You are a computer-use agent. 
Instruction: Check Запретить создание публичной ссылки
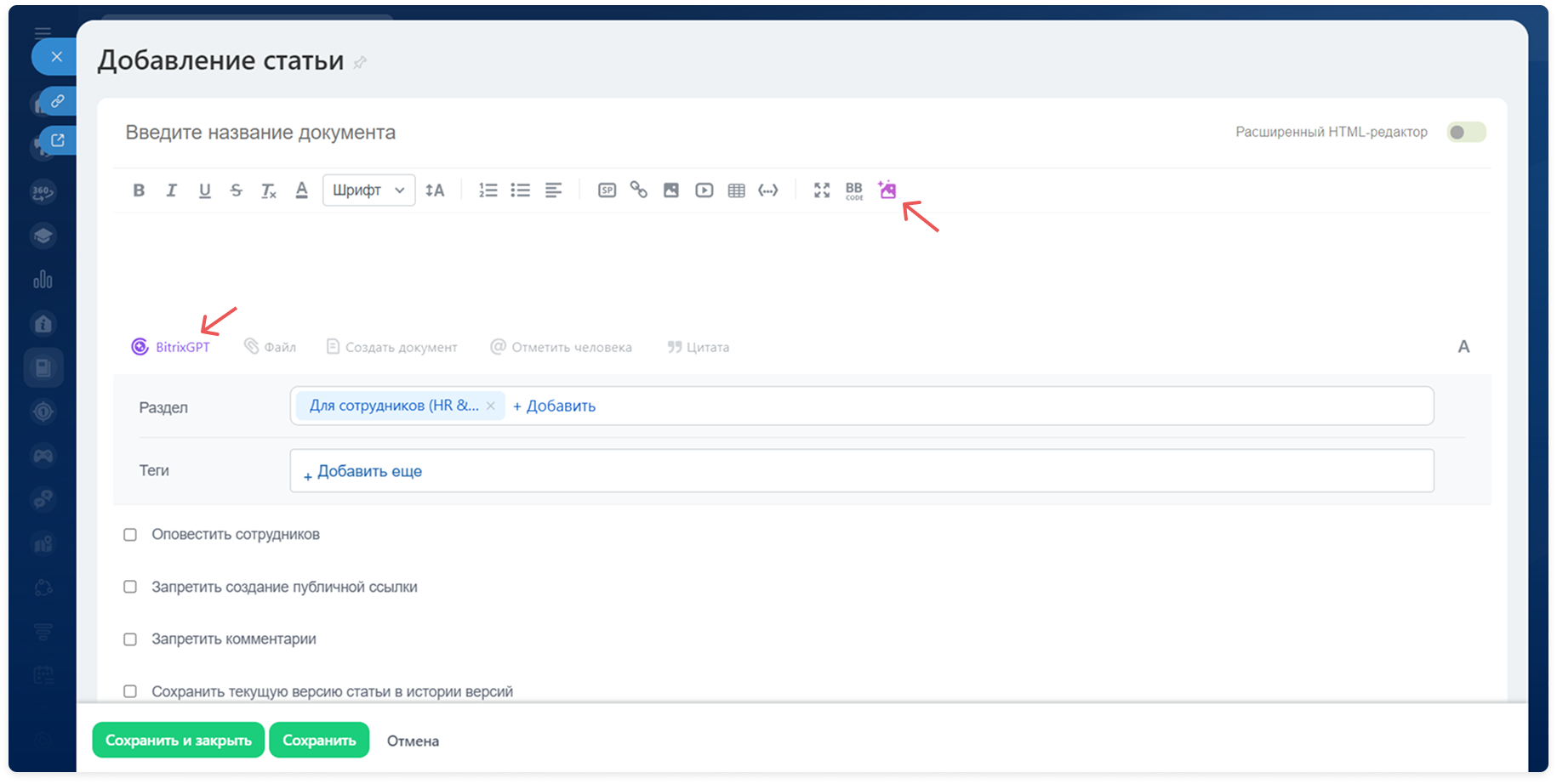[130, 587]
